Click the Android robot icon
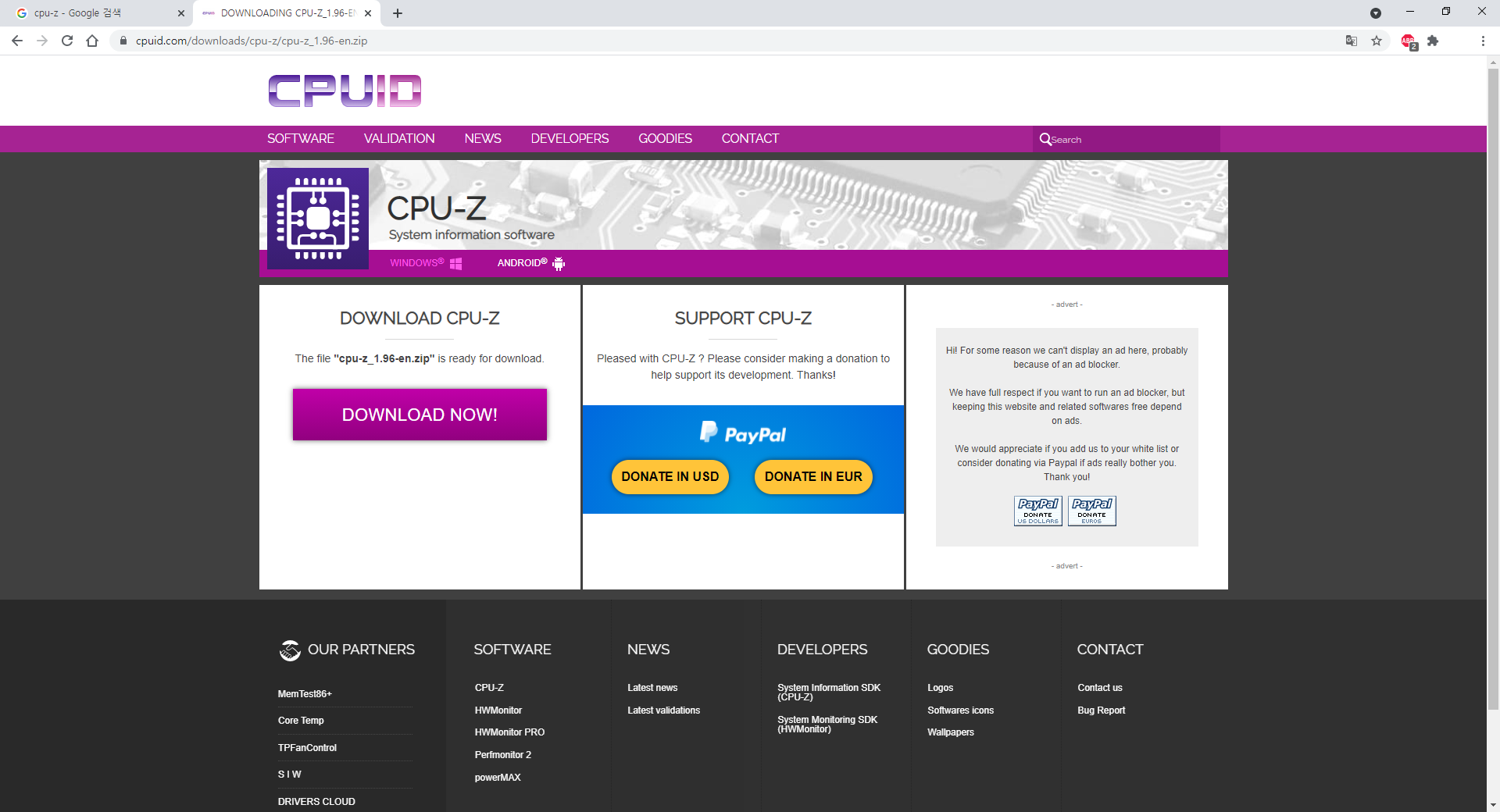 559,264
